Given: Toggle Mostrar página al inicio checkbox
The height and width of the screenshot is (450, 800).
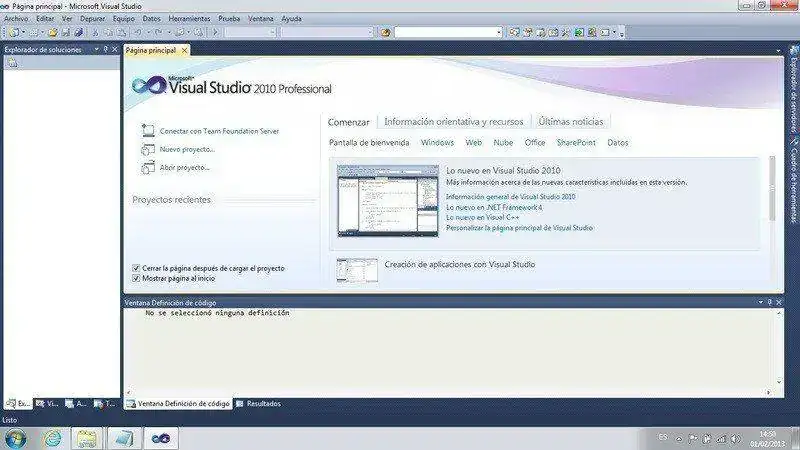Looking at the screenshot, I should 136,279.
